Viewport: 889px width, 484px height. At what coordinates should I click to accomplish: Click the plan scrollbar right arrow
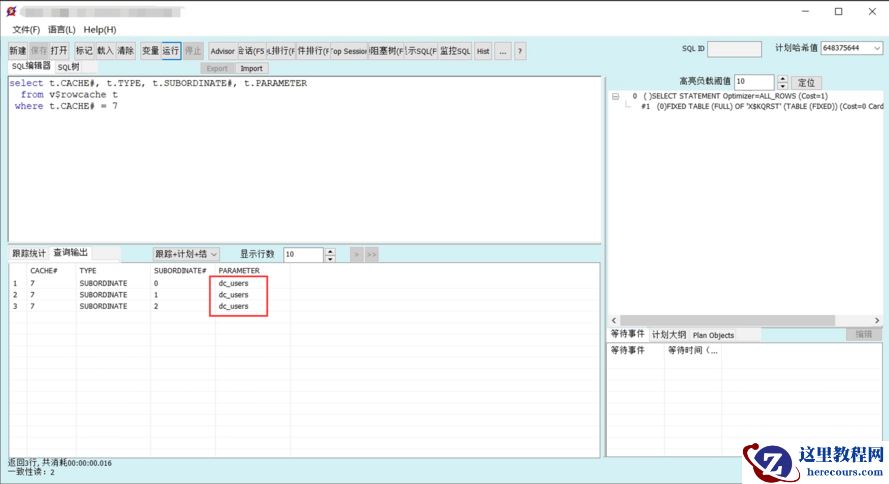click(877, 320)
